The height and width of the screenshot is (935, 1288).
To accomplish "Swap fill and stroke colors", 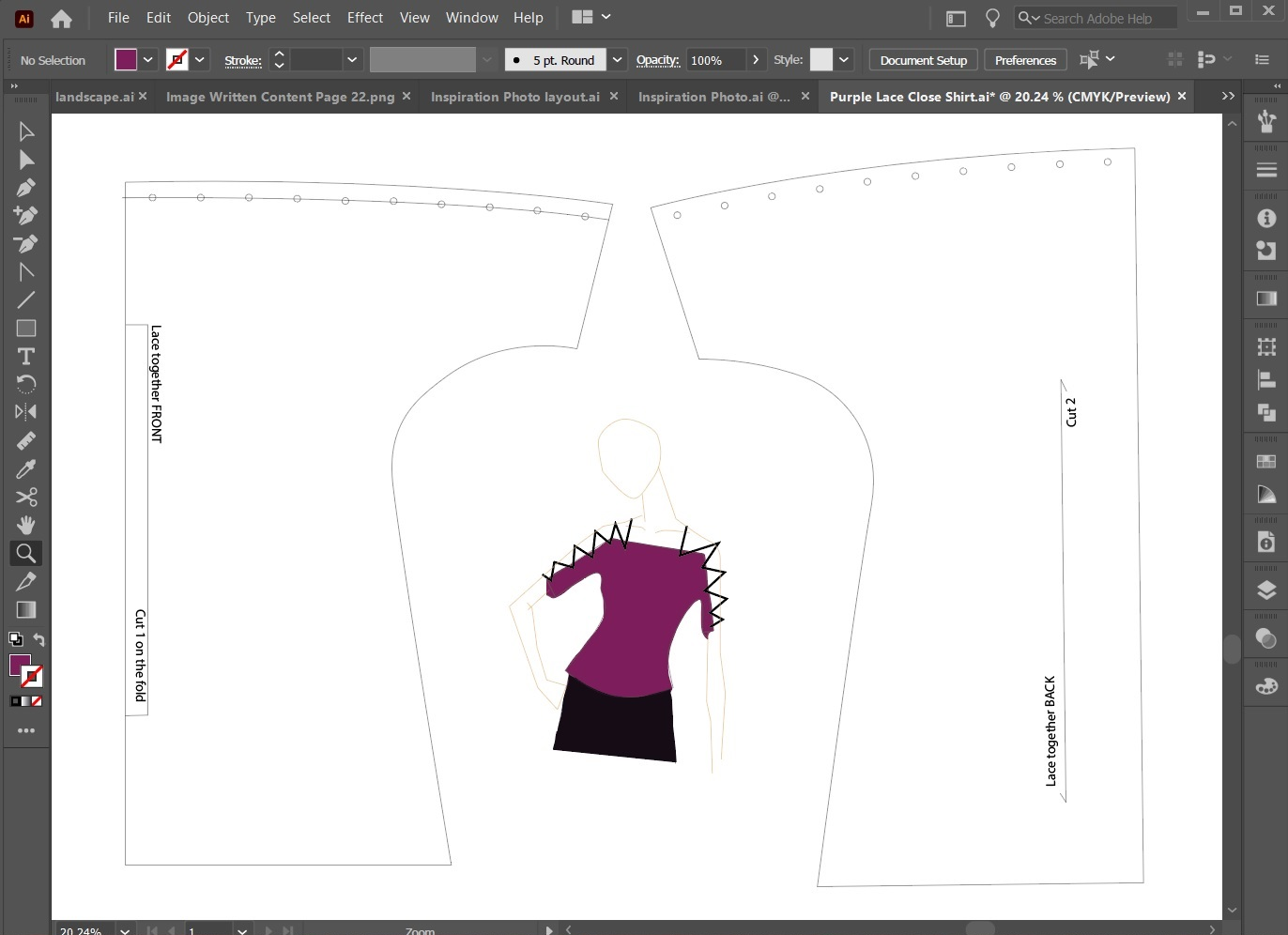I will coord(39,640).
